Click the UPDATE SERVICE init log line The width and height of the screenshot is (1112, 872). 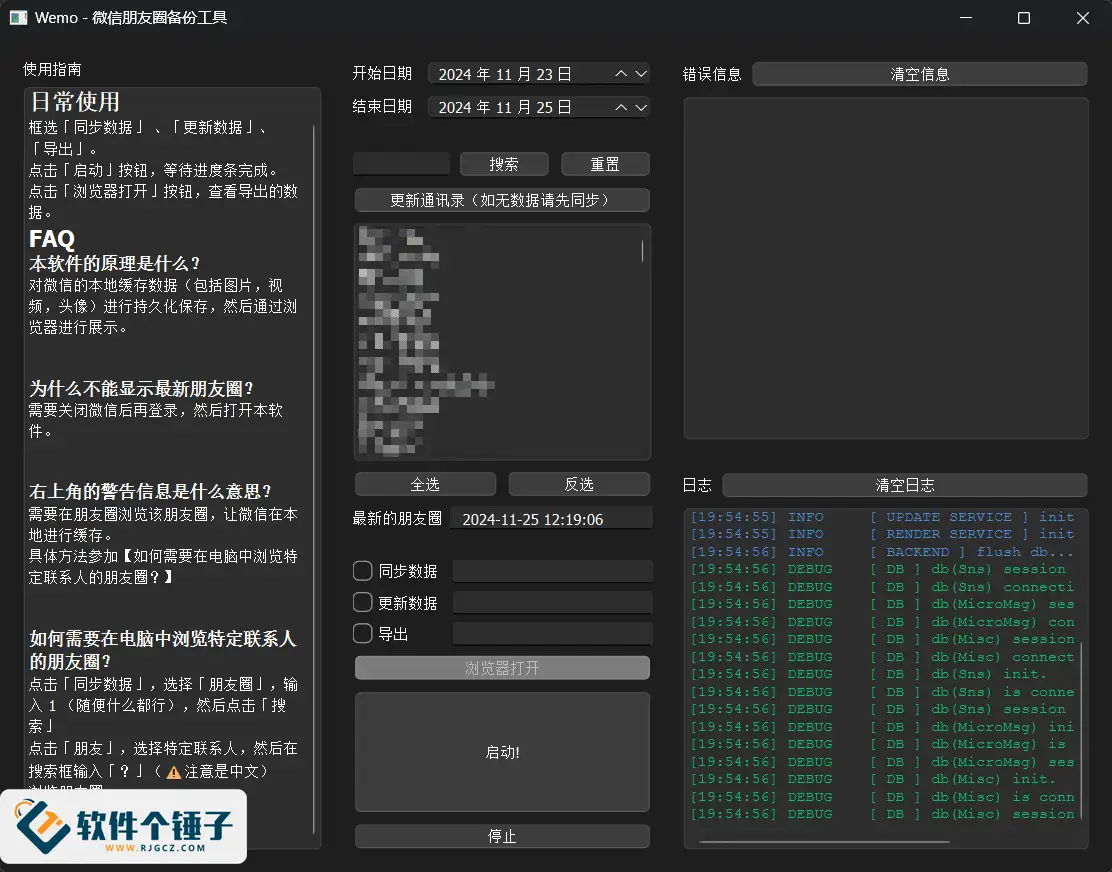pyautogui.click(x=882, y=517)
